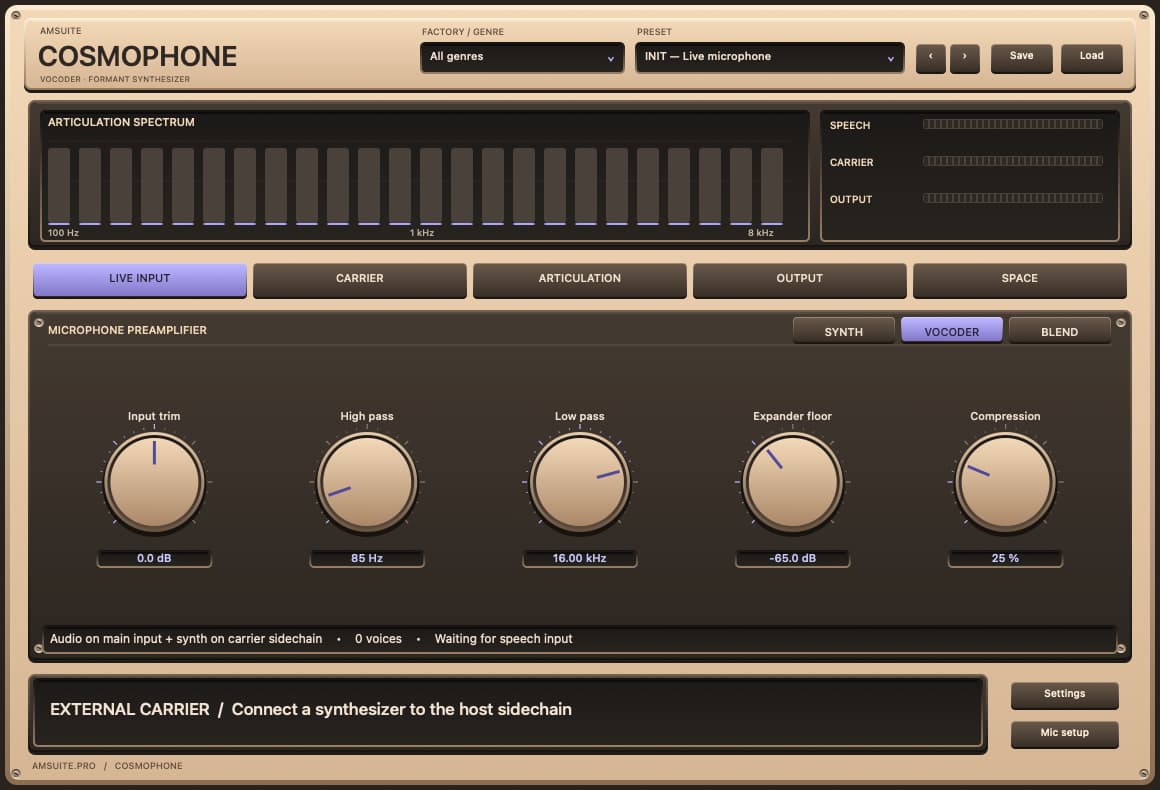Screen dimensions: 1160x790
Task: Click the 100 Hz spectrum axis label
Action: 64,233
